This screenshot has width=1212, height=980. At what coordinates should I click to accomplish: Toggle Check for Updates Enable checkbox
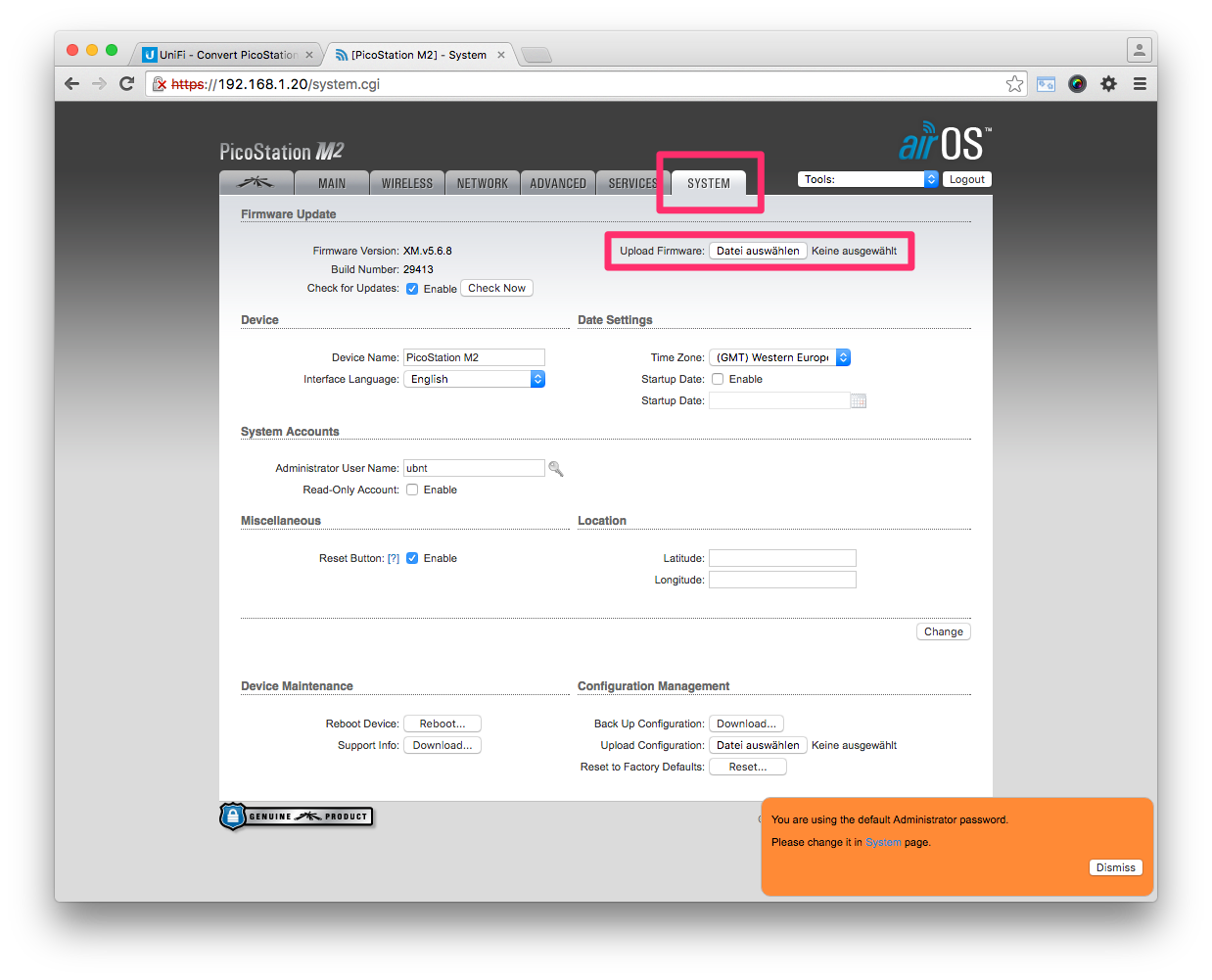[x=412, y=289]
